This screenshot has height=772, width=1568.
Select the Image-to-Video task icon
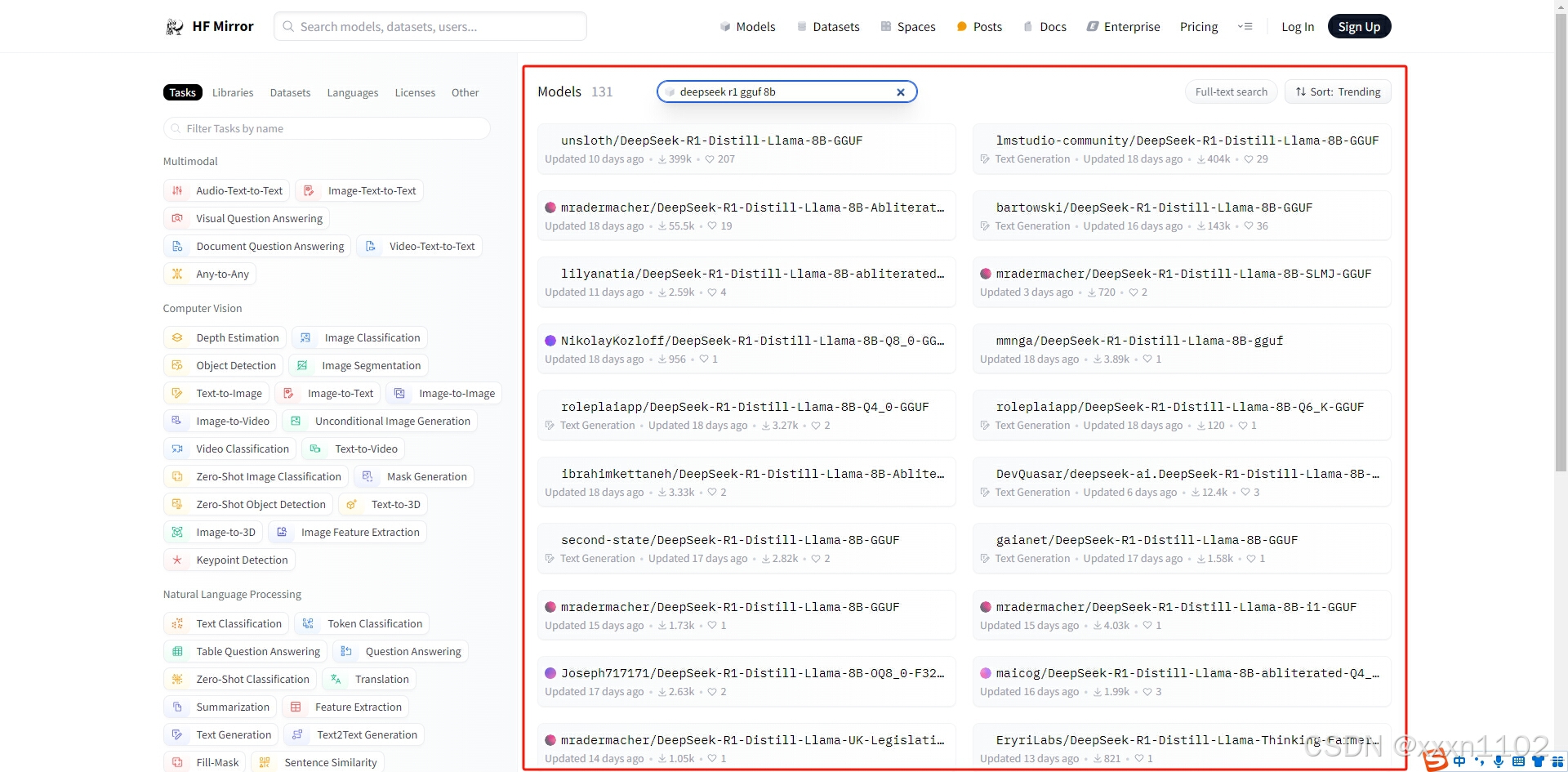177,422
